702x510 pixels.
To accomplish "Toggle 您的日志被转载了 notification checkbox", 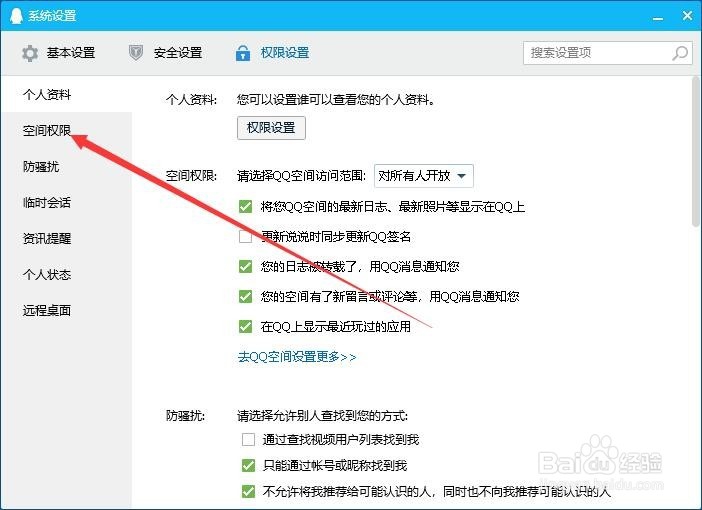I will [x=245, y=266].
